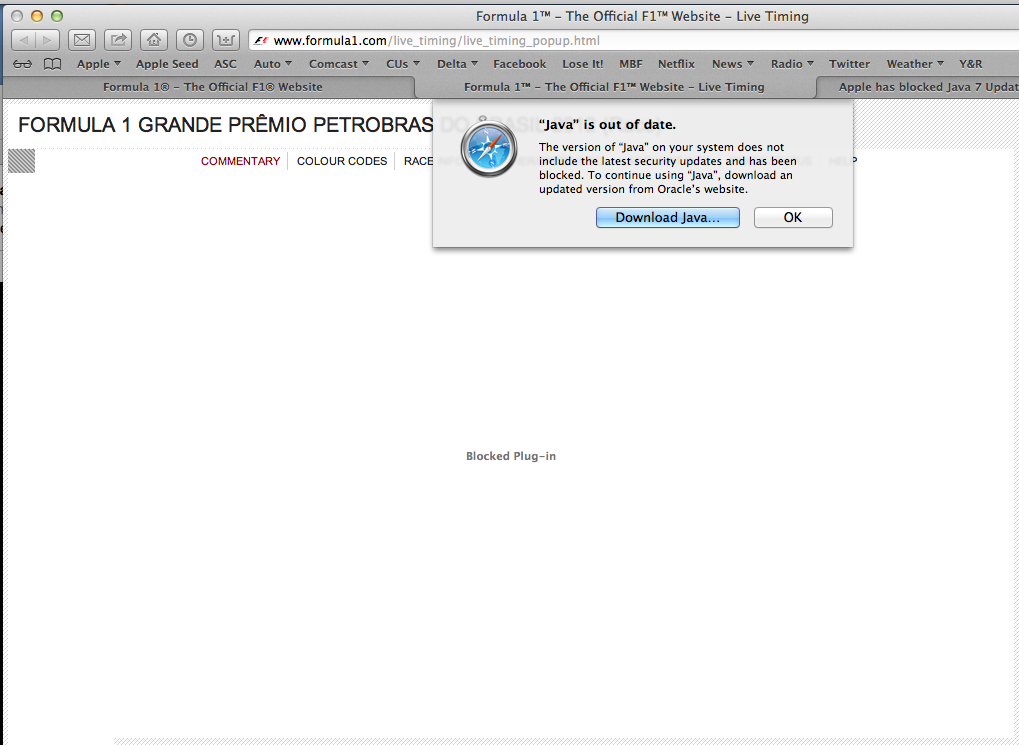Image resolution: width=1019 pixels, height=745 pixels.
Task: Open the Lose It! bookmark
Action: click(x=582, y=64)
